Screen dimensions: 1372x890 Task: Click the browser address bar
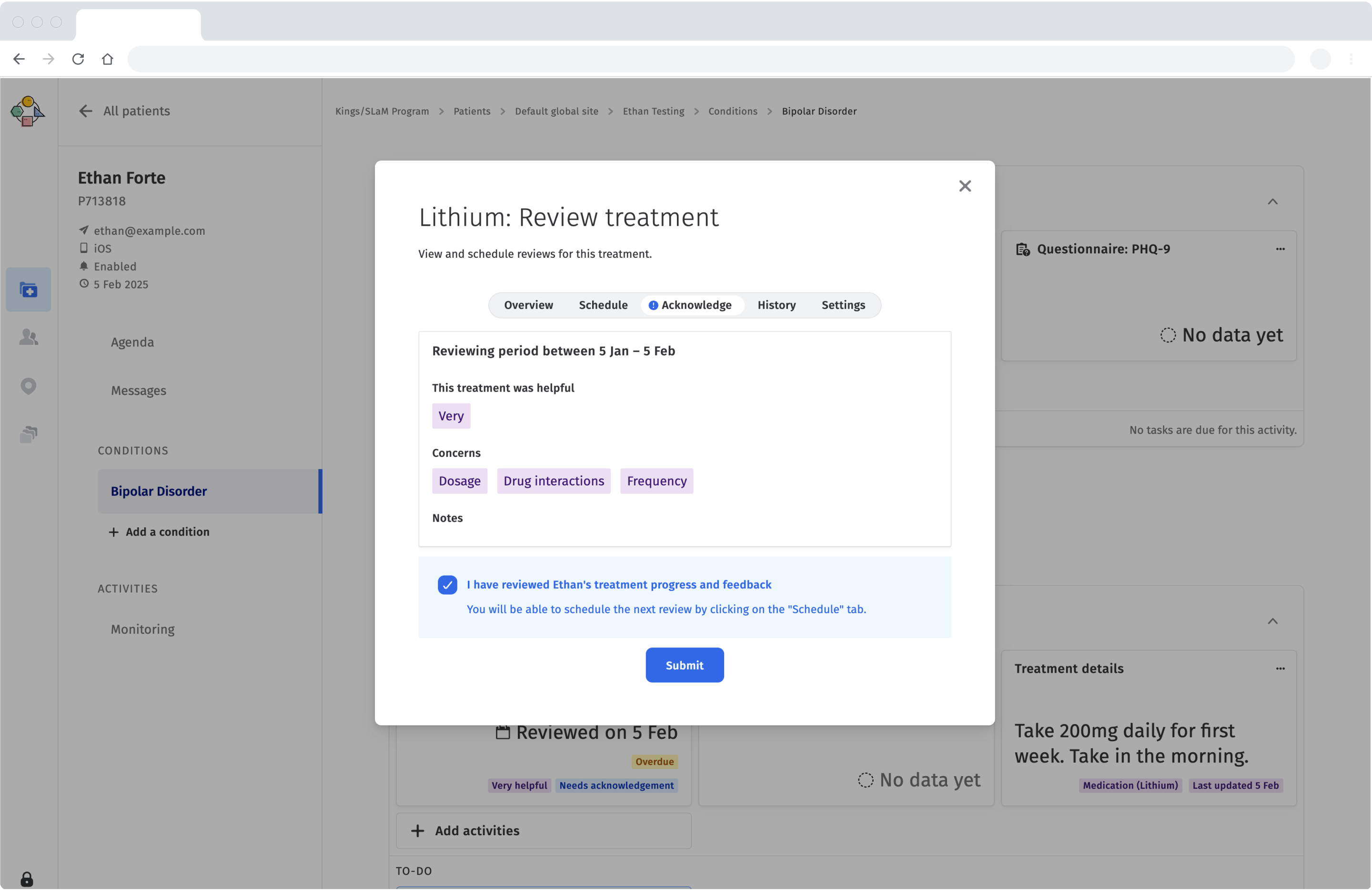[710, 59]
